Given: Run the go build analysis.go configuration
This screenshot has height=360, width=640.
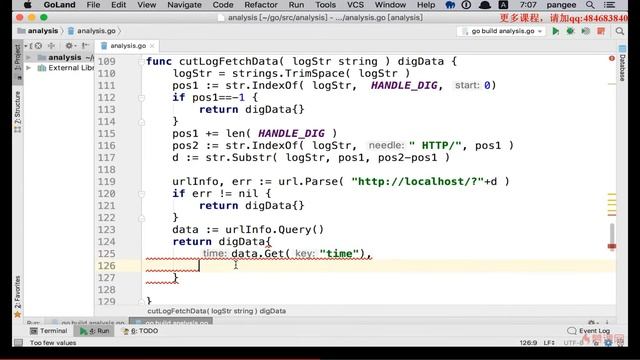Looking at the screenshot, I should (556, 31).
